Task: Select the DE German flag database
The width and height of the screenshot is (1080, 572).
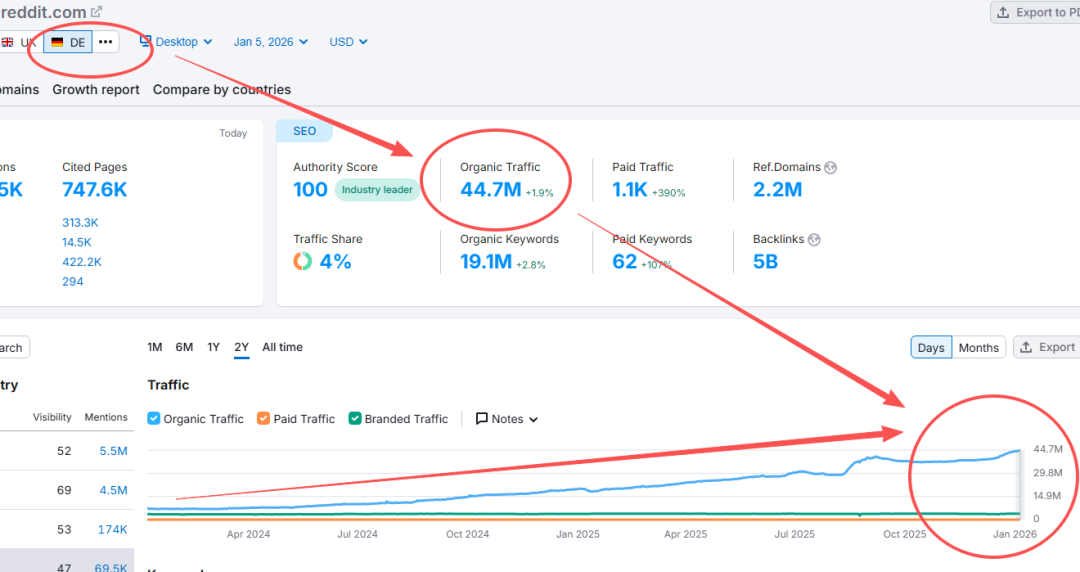Action: pyautogui.click(x=68, y=42)
